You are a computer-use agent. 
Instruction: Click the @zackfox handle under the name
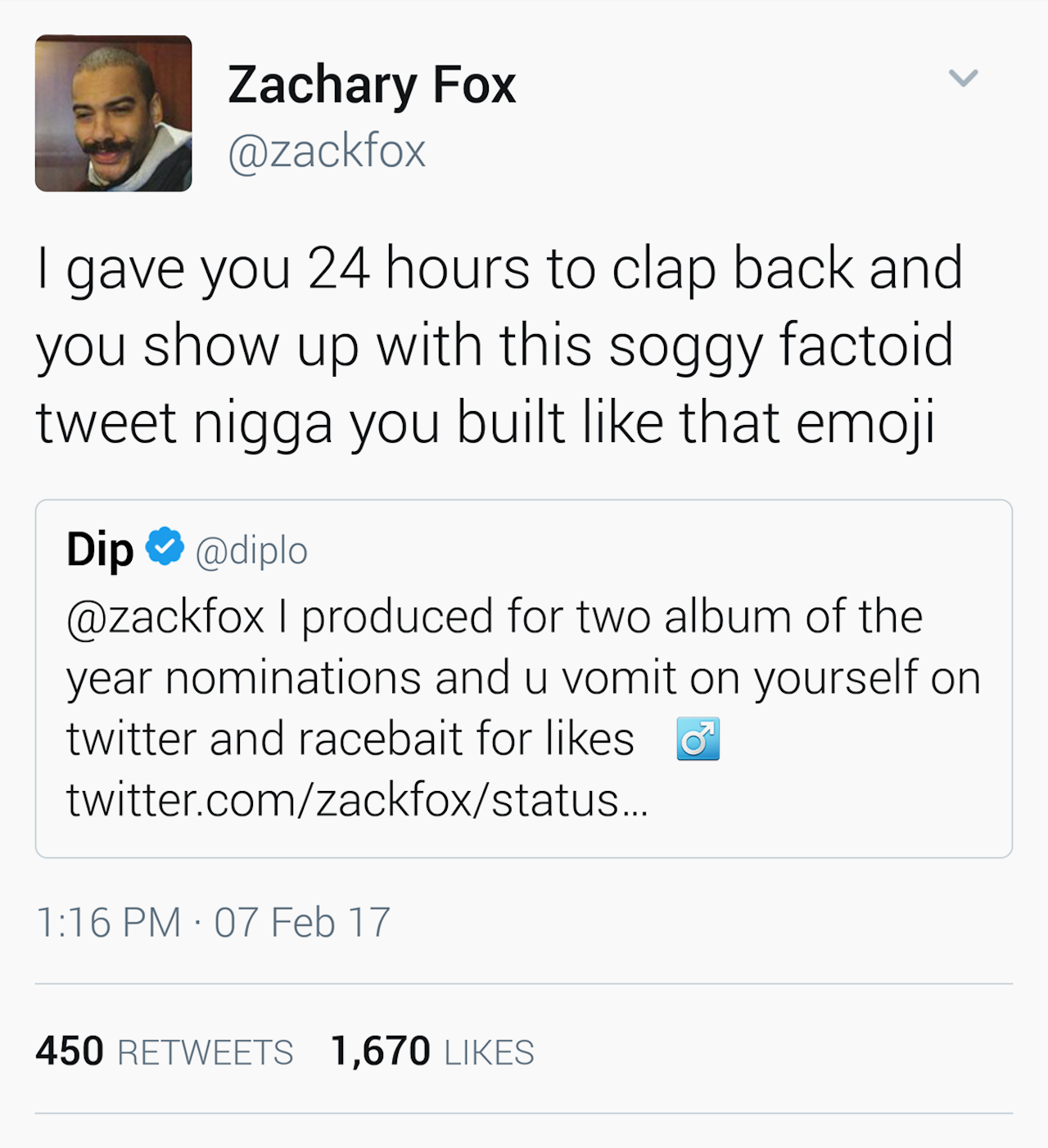[x=327, y=151]
